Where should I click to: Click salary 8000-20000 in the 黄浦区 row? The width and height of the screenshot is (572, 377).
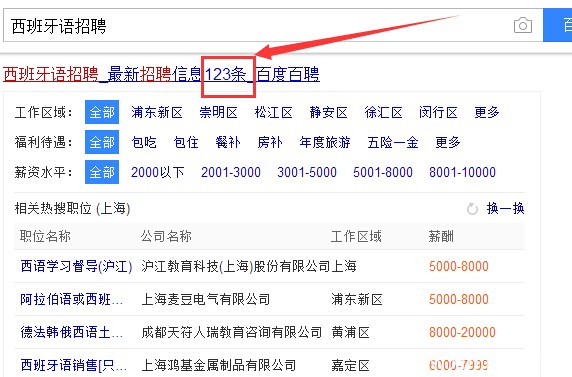click(462, 332)
